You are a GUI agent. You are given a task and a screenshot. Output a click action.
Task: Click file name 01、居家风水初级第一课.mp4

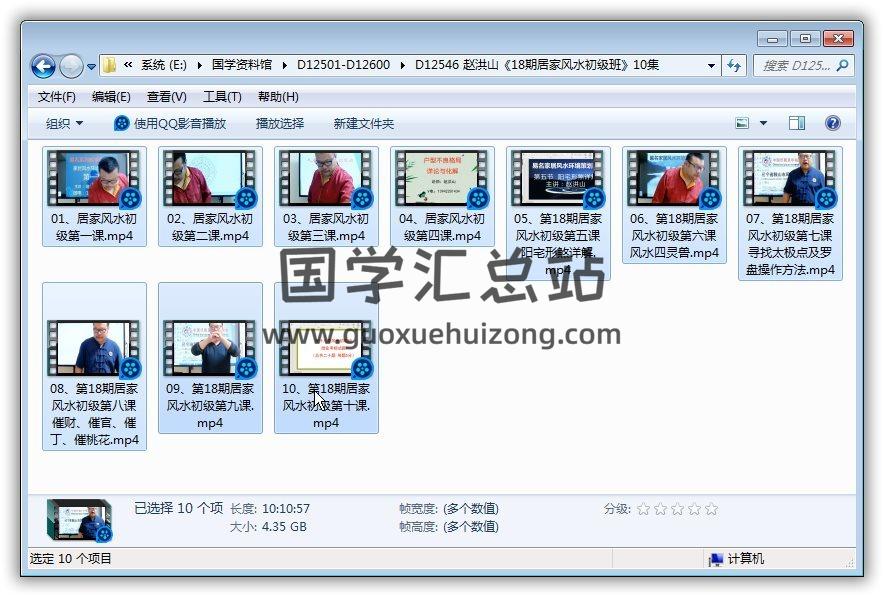pyautogui.click(x=94, y=227)
